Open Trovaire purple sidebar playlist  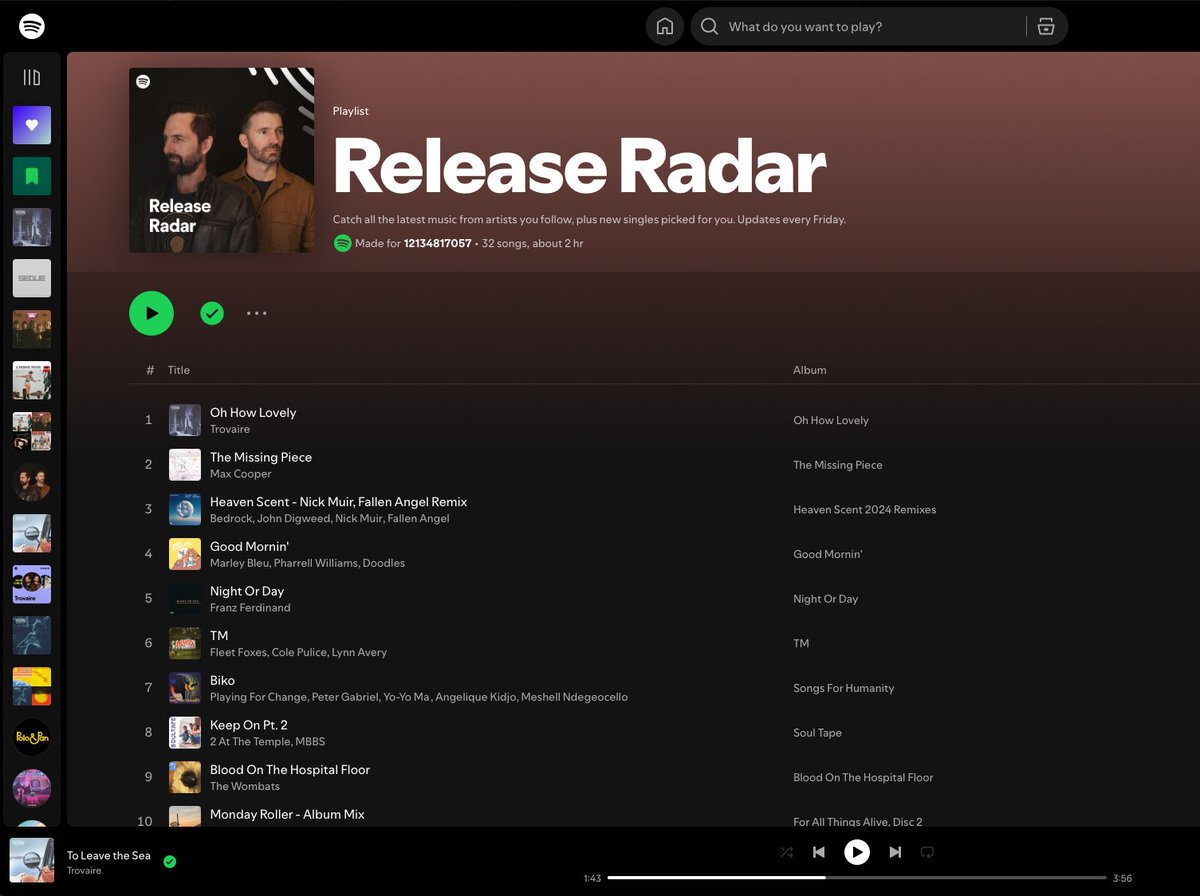click(x=32, y=584)
